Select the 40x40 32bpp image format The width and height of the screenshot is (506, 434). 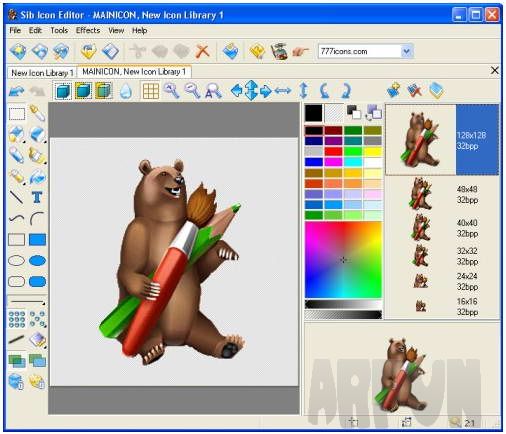click(442, 227)
